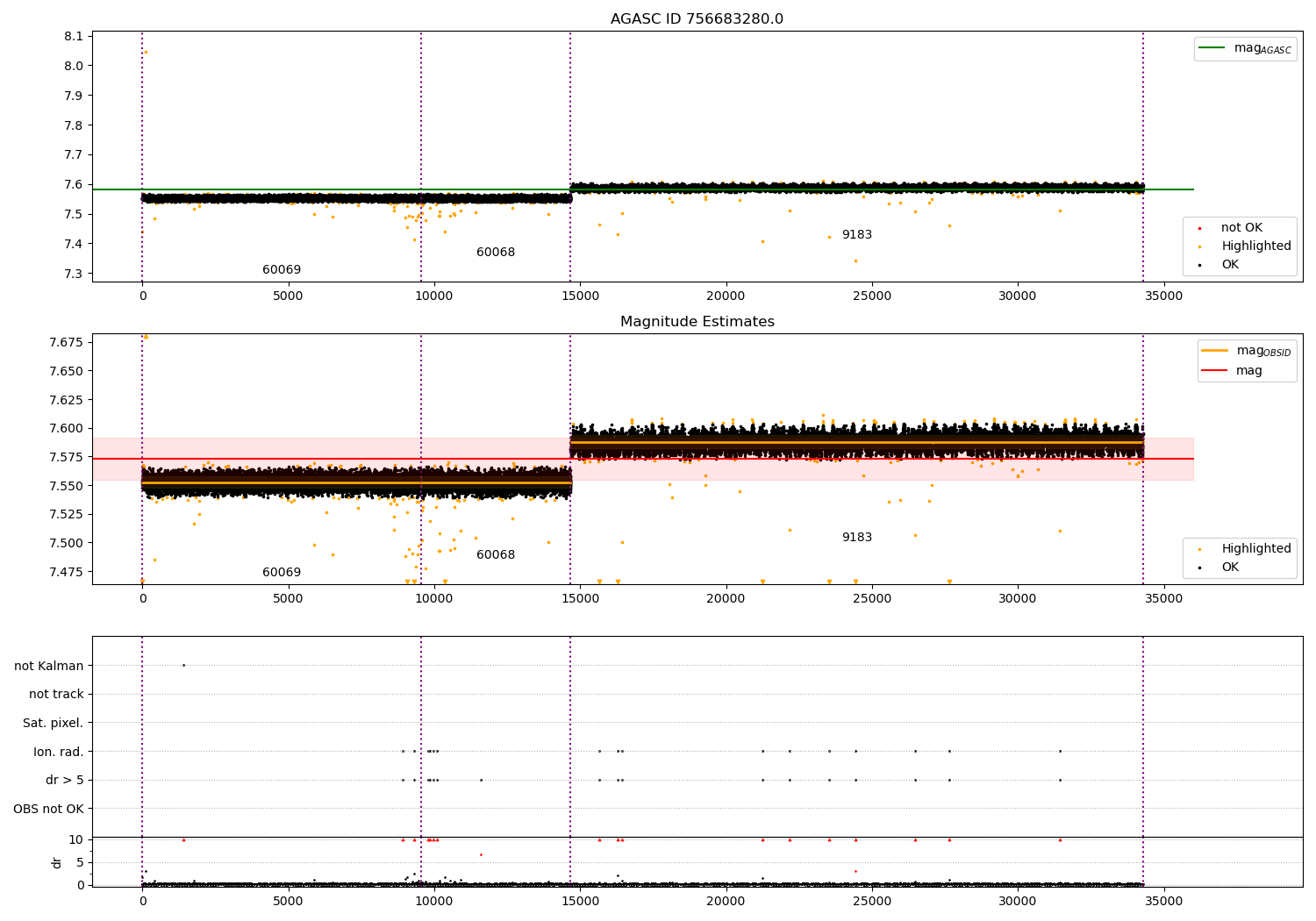The width and height of the screenshot is (1316, 921).
Task: Click the obsid label '9183' in the top plot
Action: point(857,235)
